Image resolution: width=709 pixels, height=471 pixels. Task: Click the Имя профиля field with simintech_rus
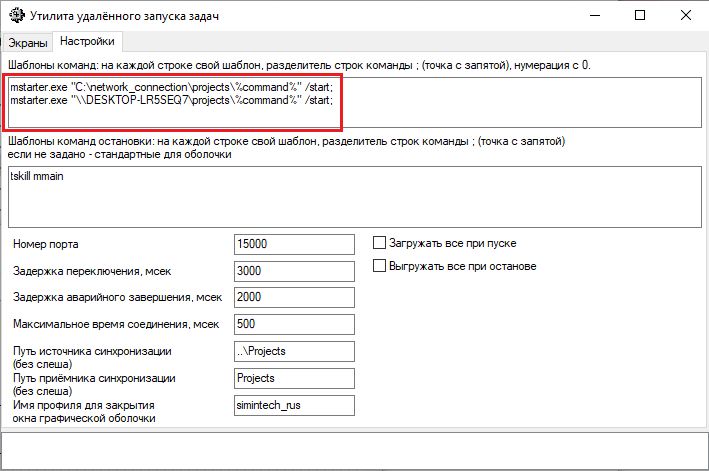pyautogui.click(x=293, y=405)
